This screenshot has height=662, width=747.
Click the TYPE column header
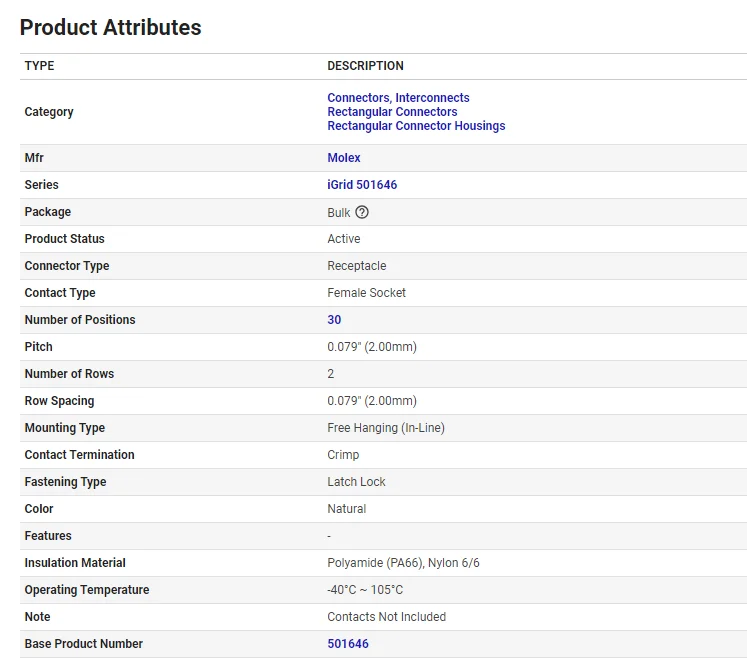(40, 66)
